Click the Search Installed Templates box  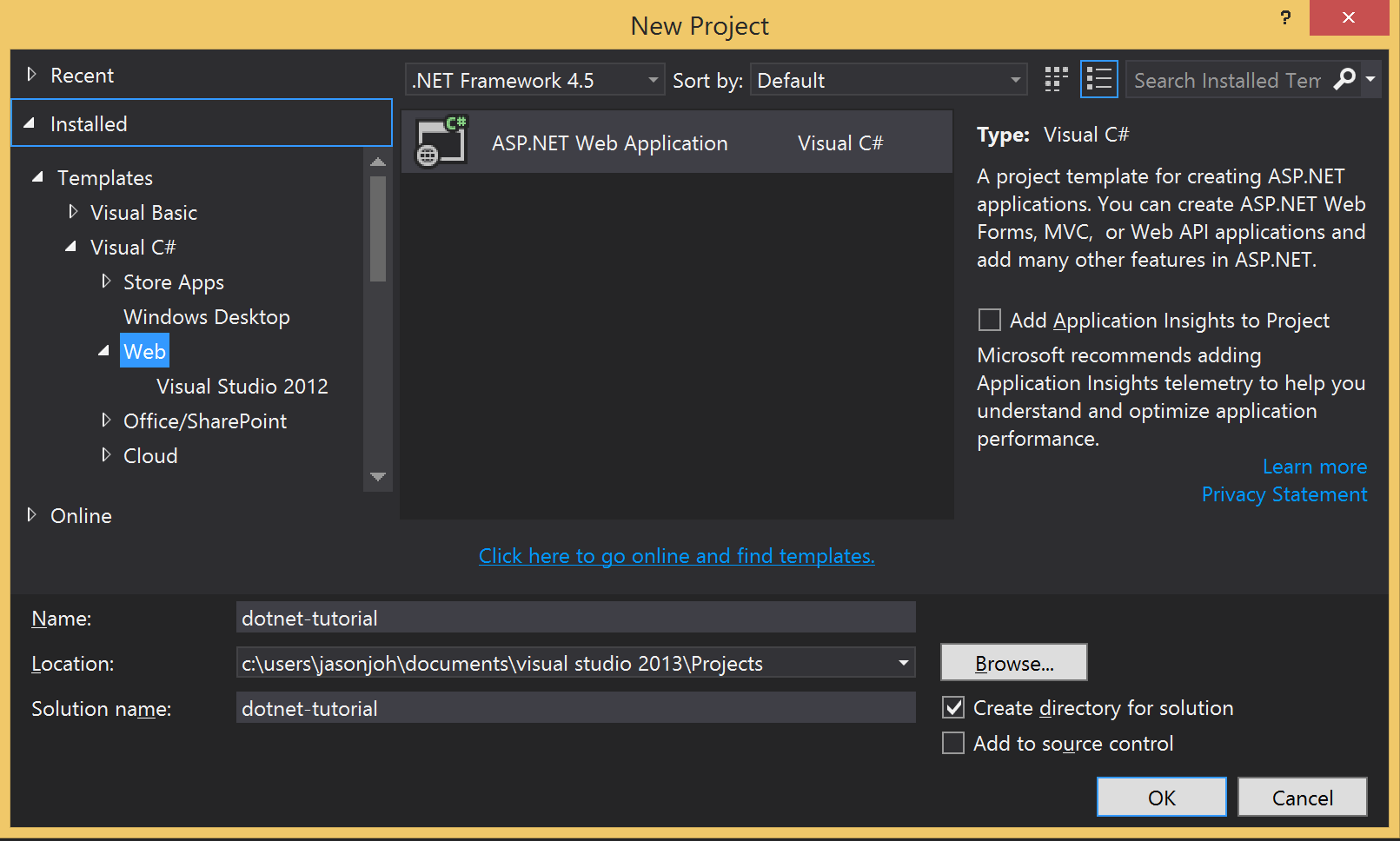(x=1228, y=80)
